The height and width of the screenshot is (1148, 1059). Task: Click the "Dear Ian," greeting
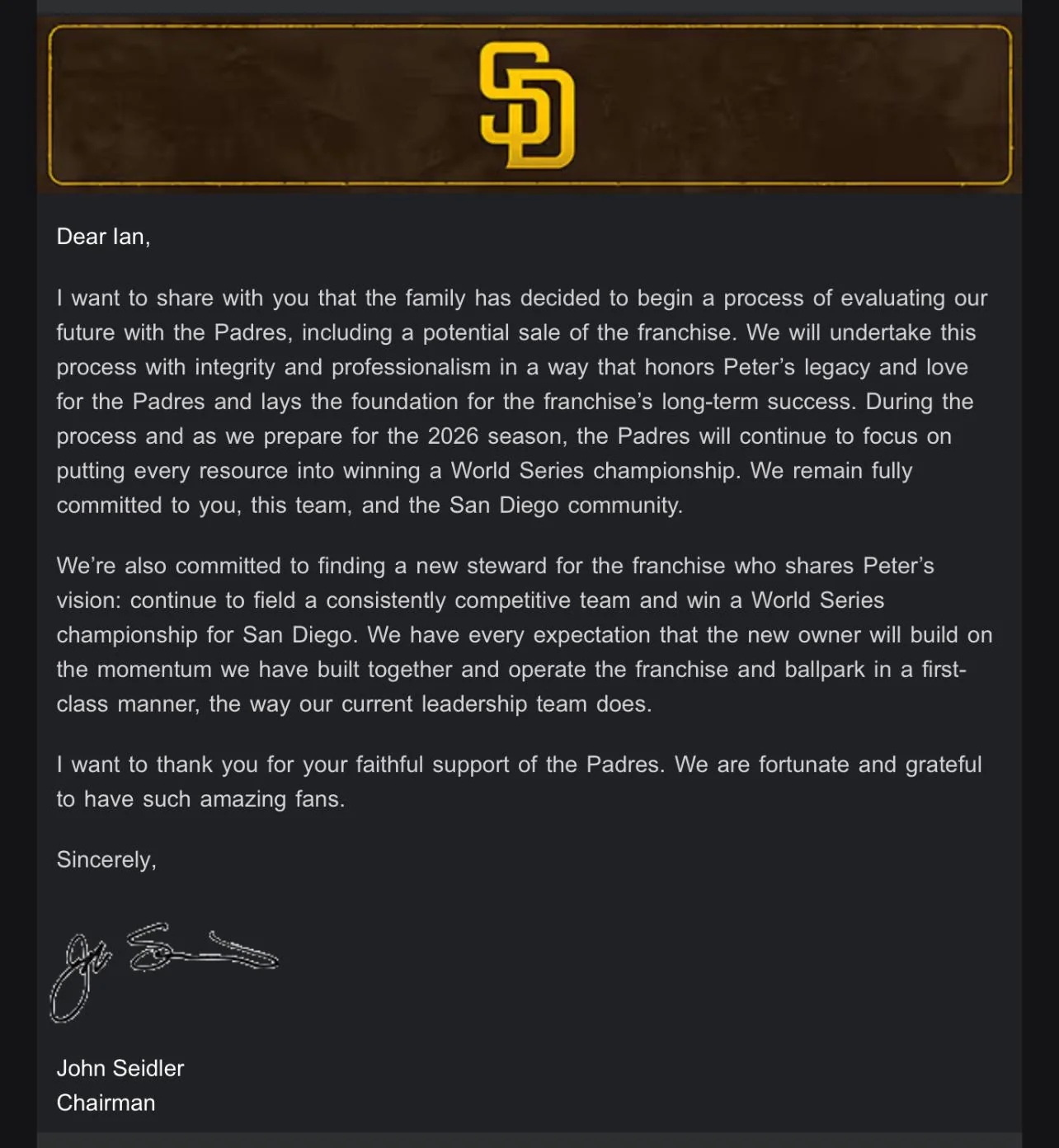point(103,237)
